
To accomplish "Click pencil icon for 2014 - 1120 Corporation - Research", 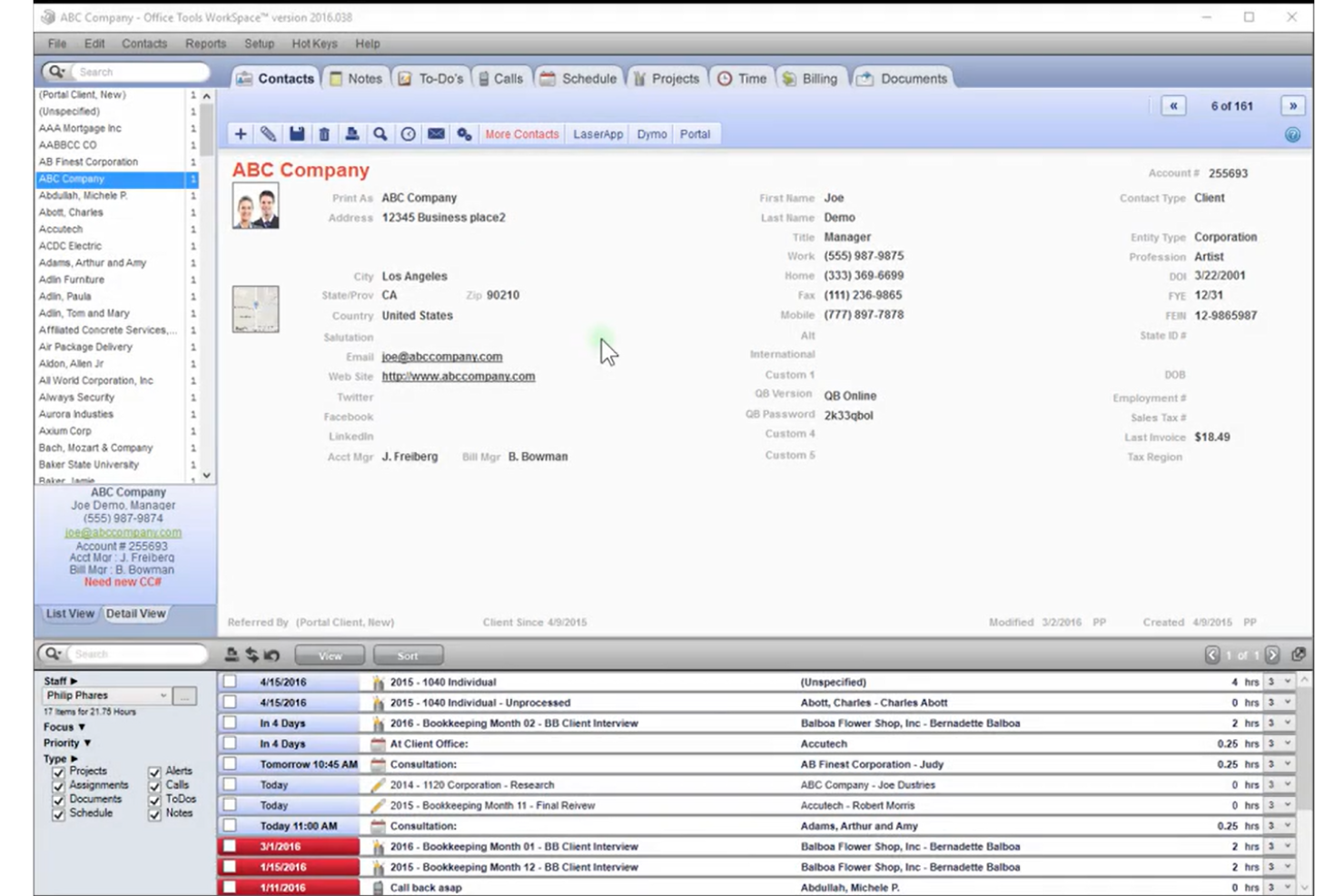I will tap(378, 785).
